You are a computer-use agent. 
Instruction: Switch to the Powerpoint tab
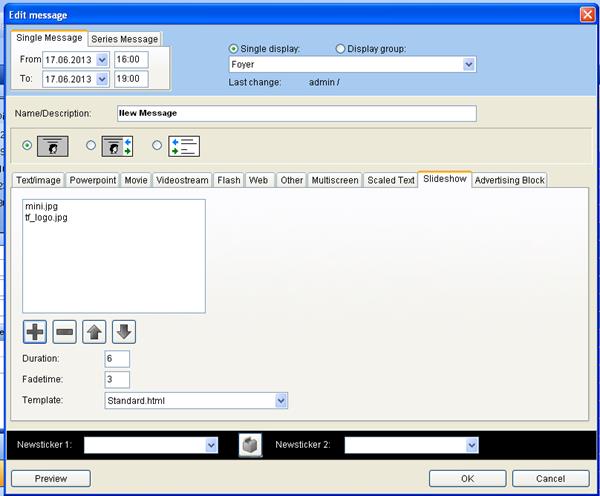click(x=93, y=180)
